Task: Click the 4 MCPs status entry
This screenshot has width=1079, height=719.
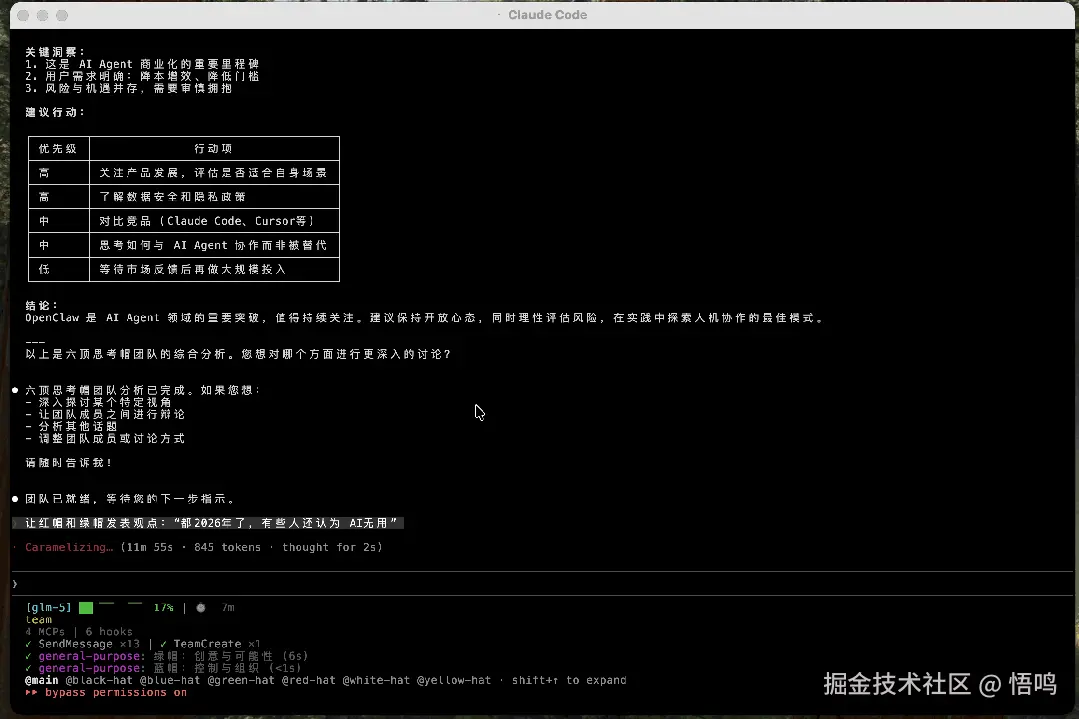Action: click(x=45, y=632)
